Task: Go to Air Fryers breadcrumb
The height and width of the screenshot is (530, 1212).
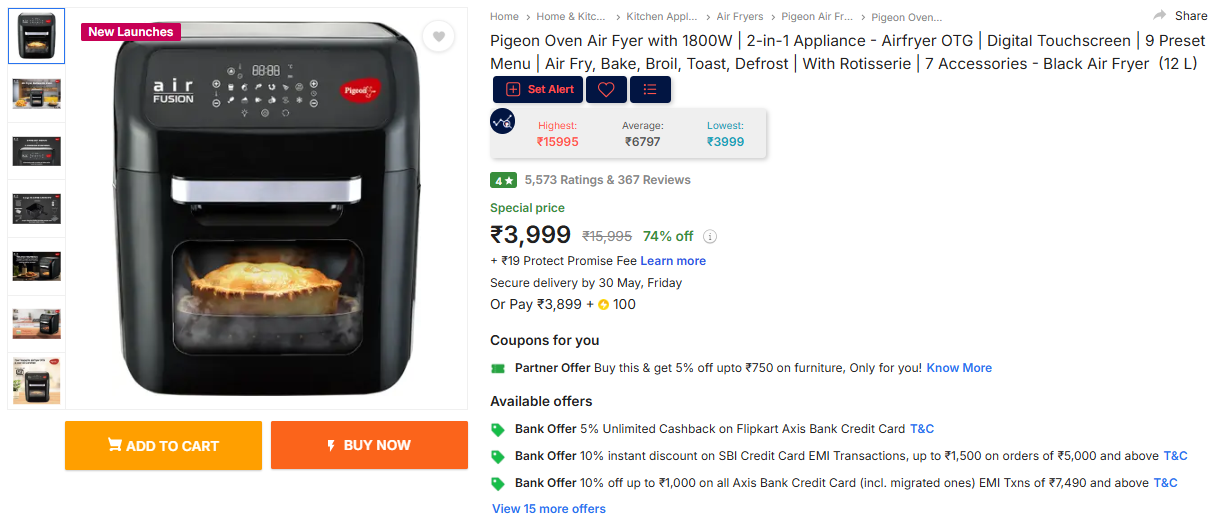Action: [739, 17]
